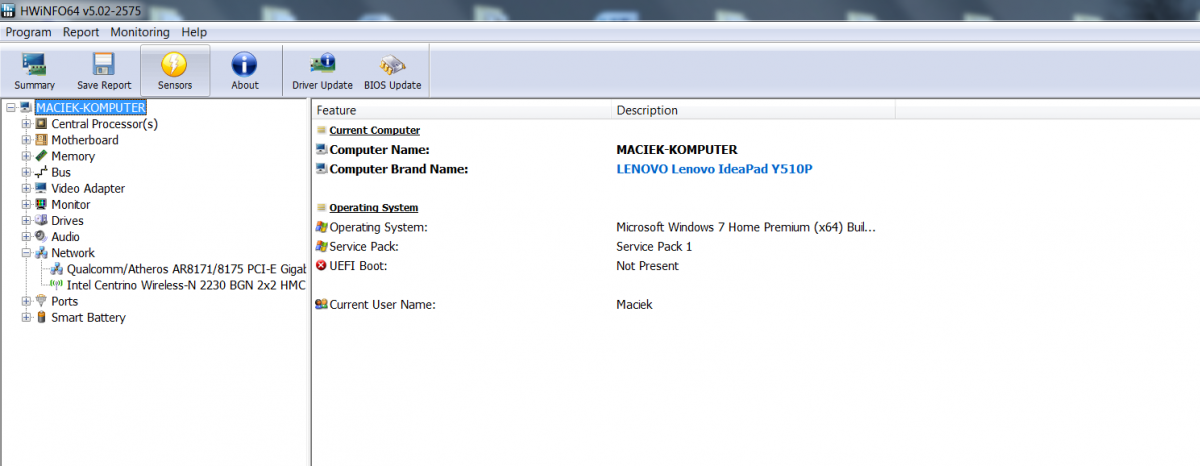This screenshot has height=466, width=1200.
Task: Expand the Video Adapter node
Action: coord(26,188)
